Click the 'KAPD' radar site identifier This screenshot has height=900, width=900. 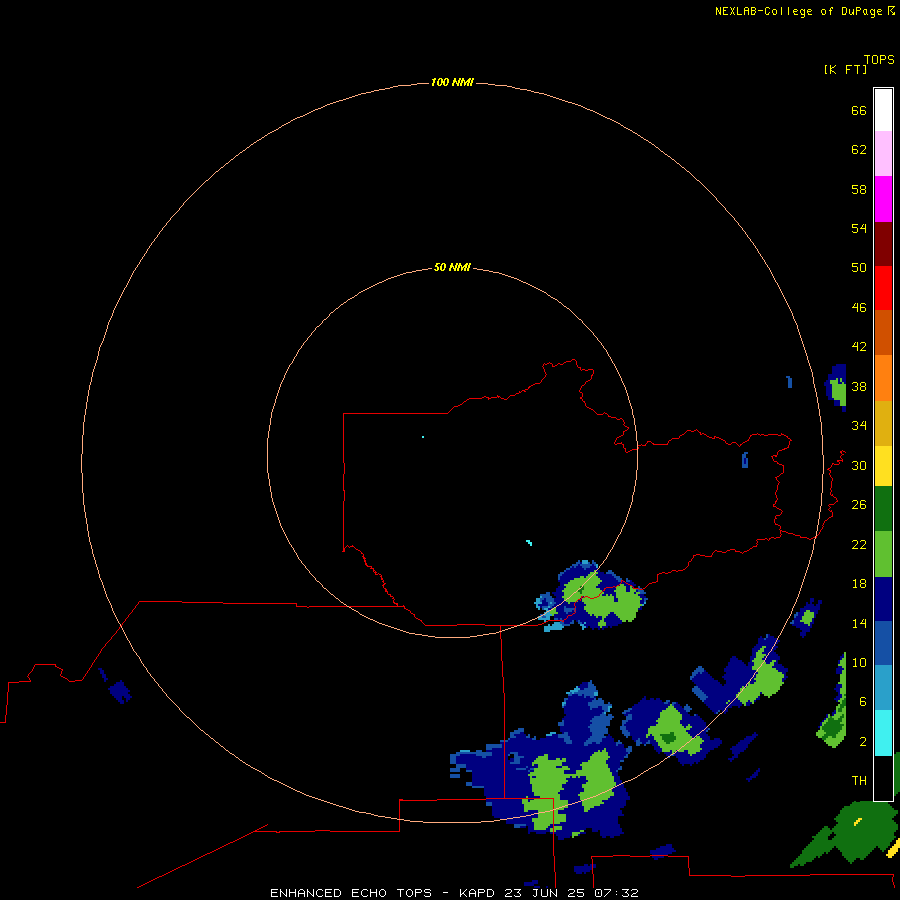(476, 893)
